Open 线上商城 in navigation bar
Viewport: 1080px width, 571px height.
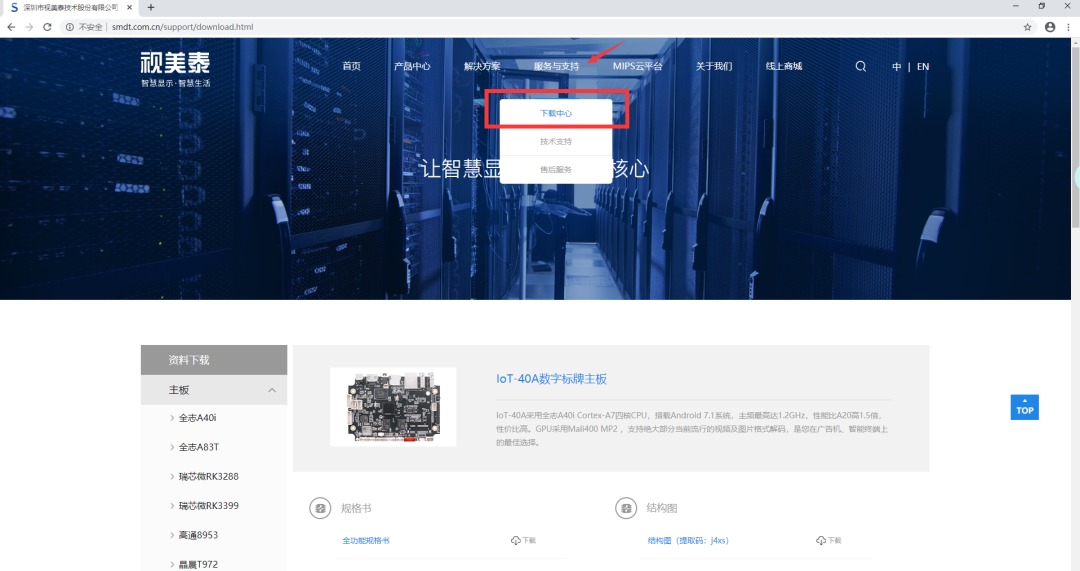[x=784, y=66]
